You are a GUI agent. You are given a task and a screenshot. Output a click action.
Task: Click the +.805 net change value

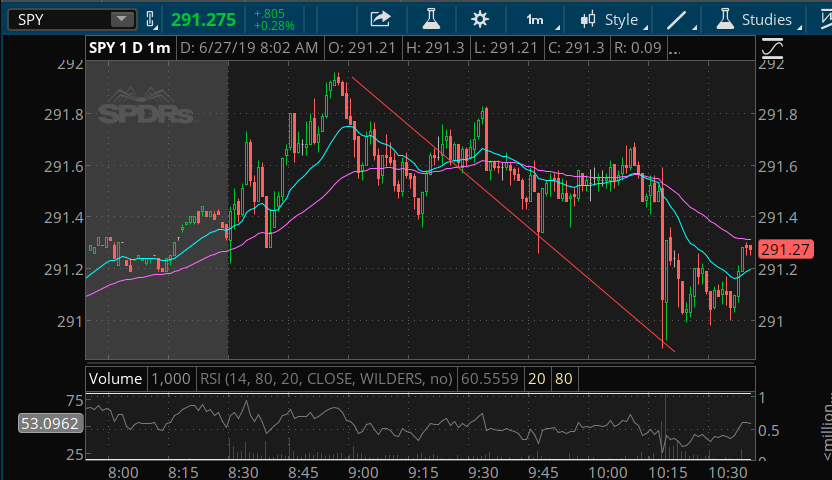269,14
